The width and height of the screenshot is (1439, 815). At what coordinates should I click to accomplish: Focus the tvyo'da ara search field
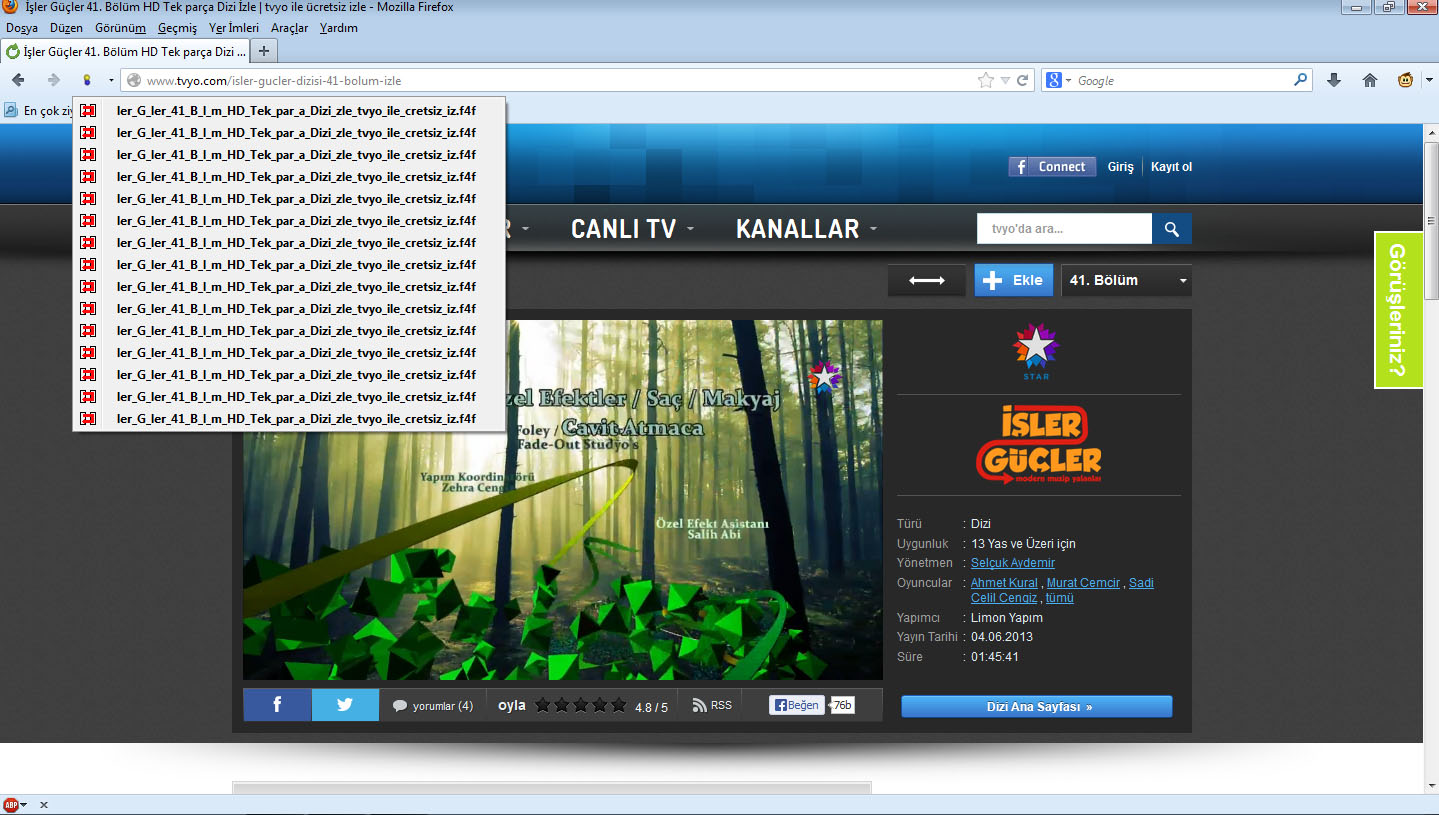pos(1064,229)
